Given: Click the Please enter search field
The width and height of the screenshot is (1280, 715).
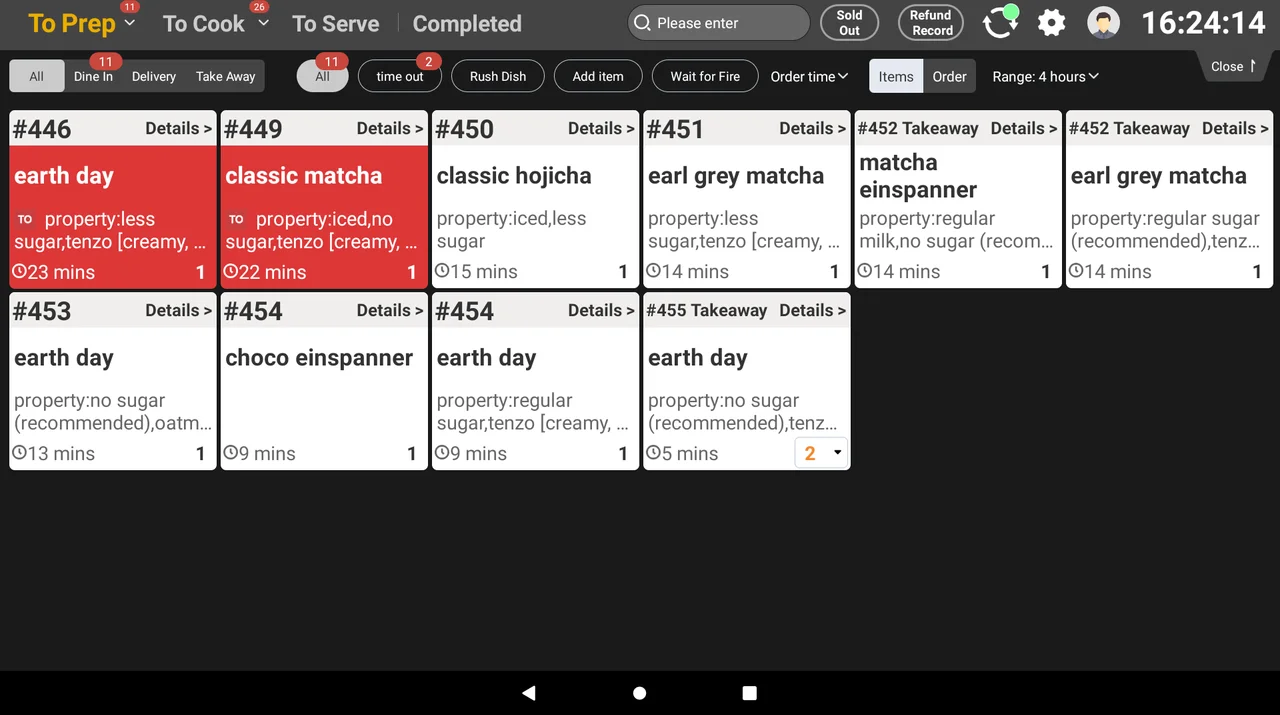Looking at the screenshot, I should (719, 23).
